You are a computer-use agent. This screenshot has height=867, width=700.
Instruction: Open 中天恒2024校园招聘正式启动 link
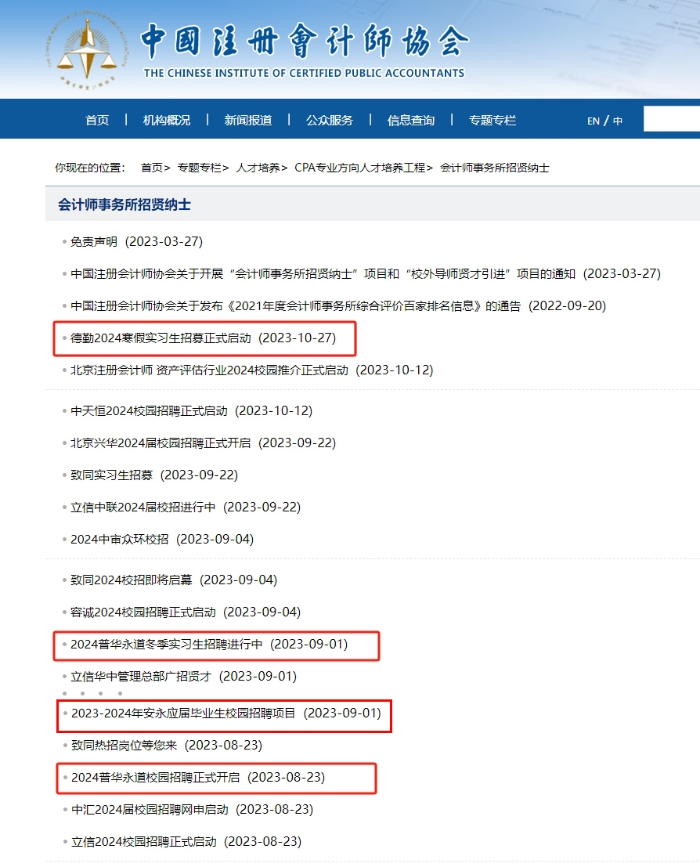(x=149, y=411)
